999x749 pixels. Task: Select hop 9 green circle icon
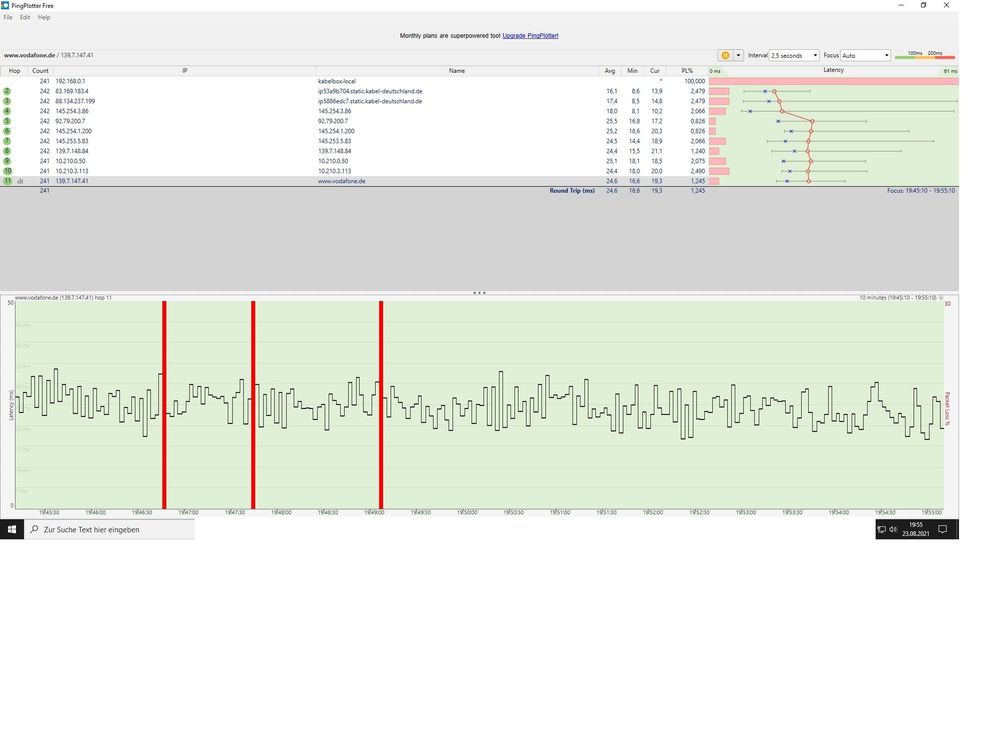tap(7, 161)
